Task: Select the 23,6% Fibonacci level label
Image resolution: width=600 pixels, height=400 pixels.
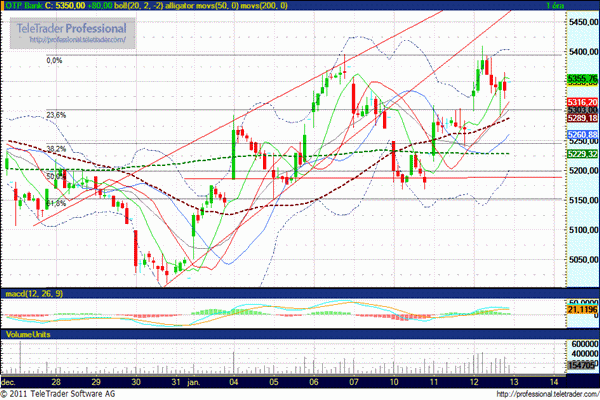Action: tap(56, 115)
